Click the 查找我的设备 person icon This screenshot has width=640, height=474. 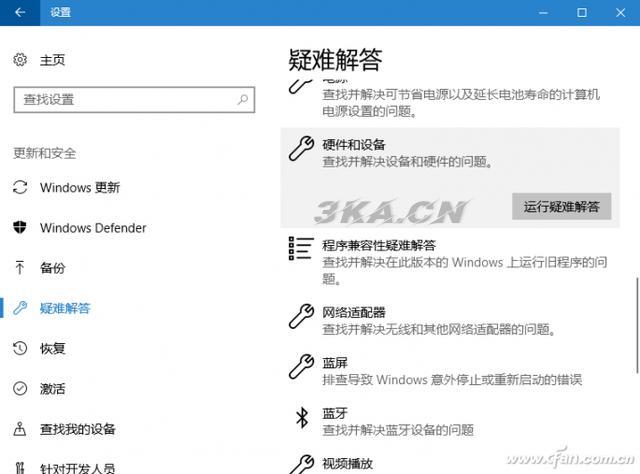coord(20,429)
